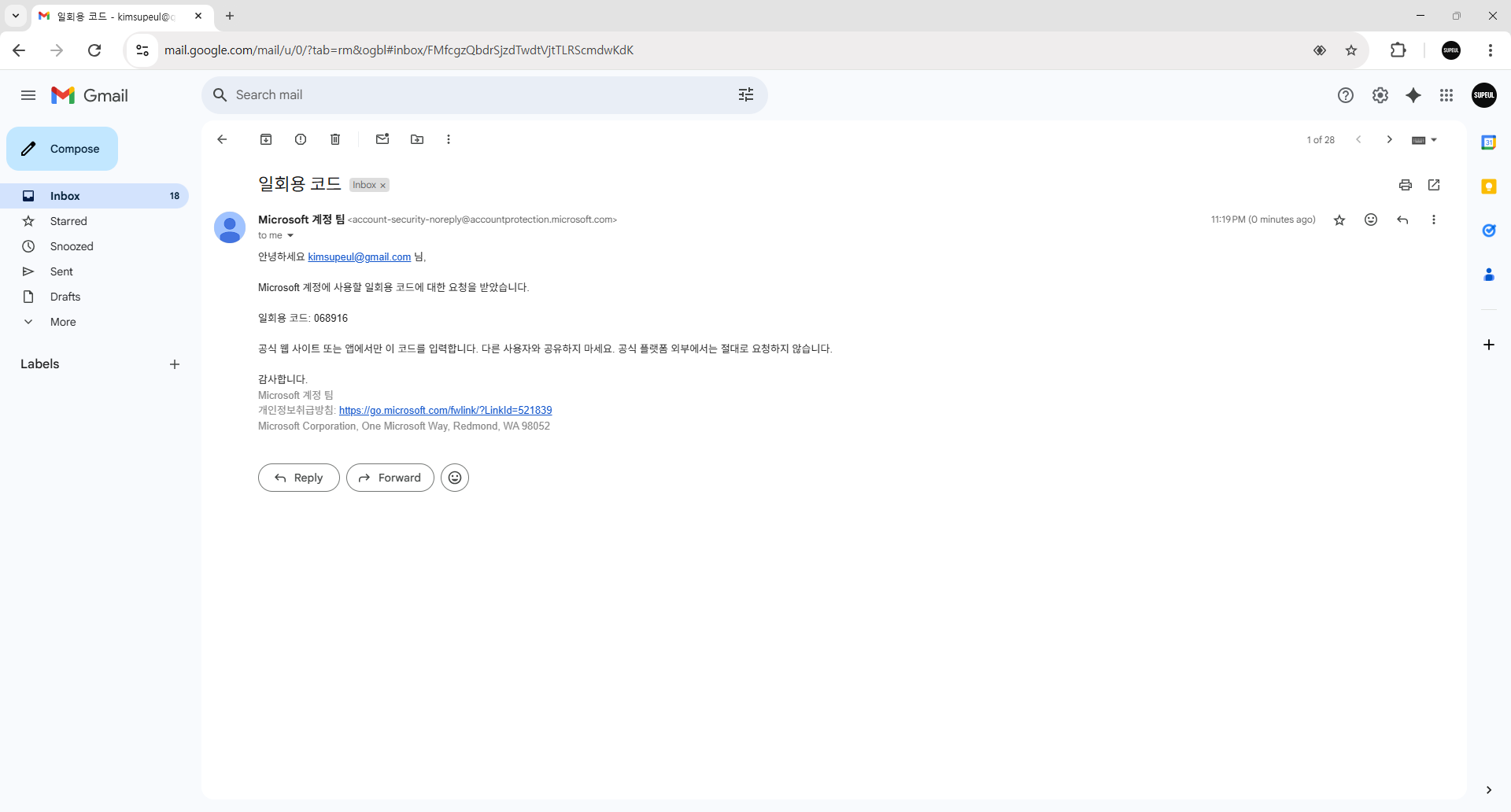Open Google apps grid
This screenshot has width=1511, height=812.
1446,95
